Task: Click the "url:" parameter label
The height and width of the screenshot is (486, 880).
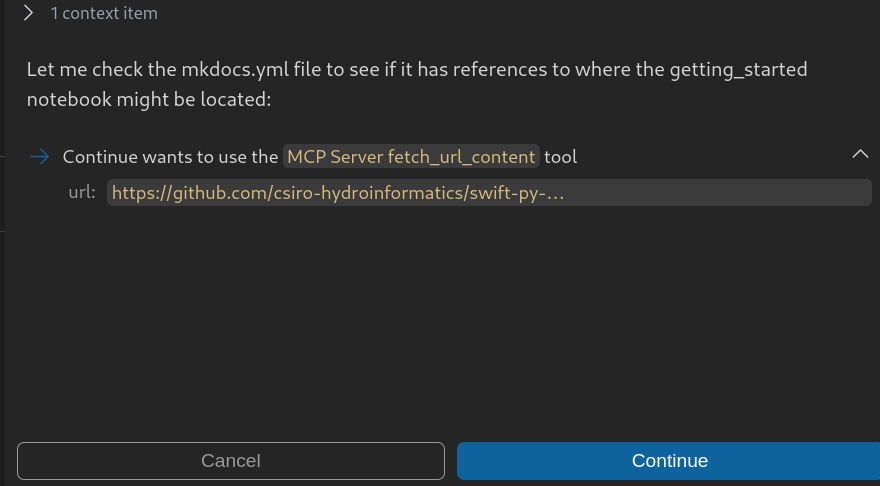Action: (82, 192)
